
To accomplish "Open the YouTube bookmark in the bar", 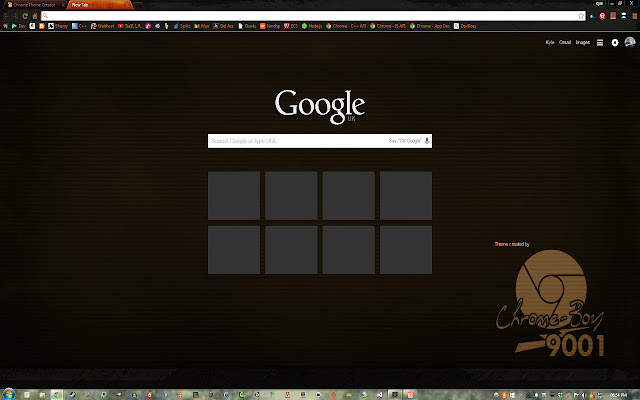I will click(x=129, y=26).
